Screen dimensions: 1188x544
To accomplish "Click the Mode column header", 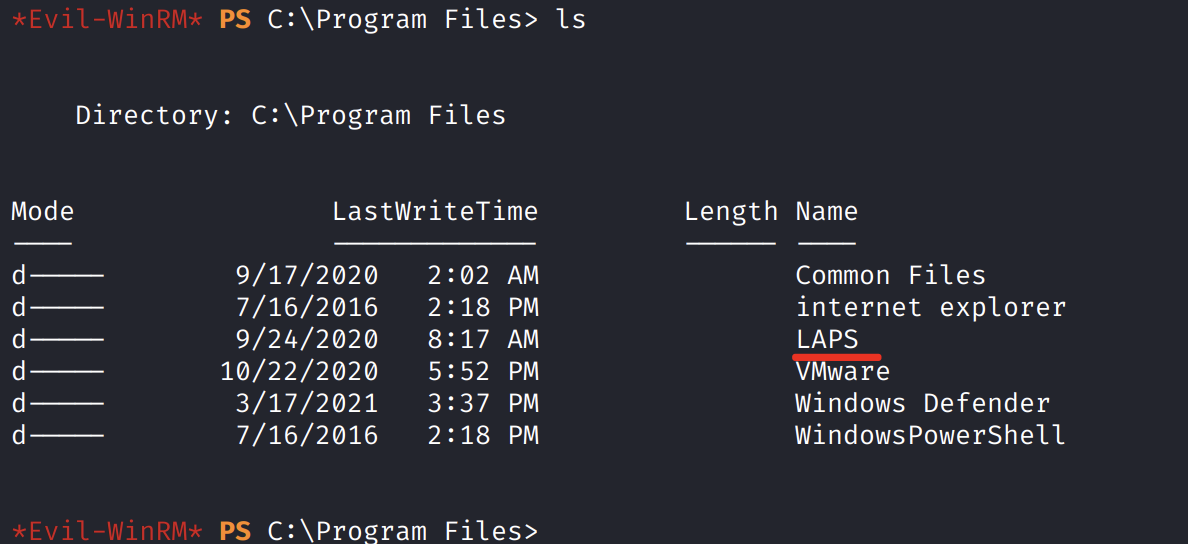I will point(42,211).
